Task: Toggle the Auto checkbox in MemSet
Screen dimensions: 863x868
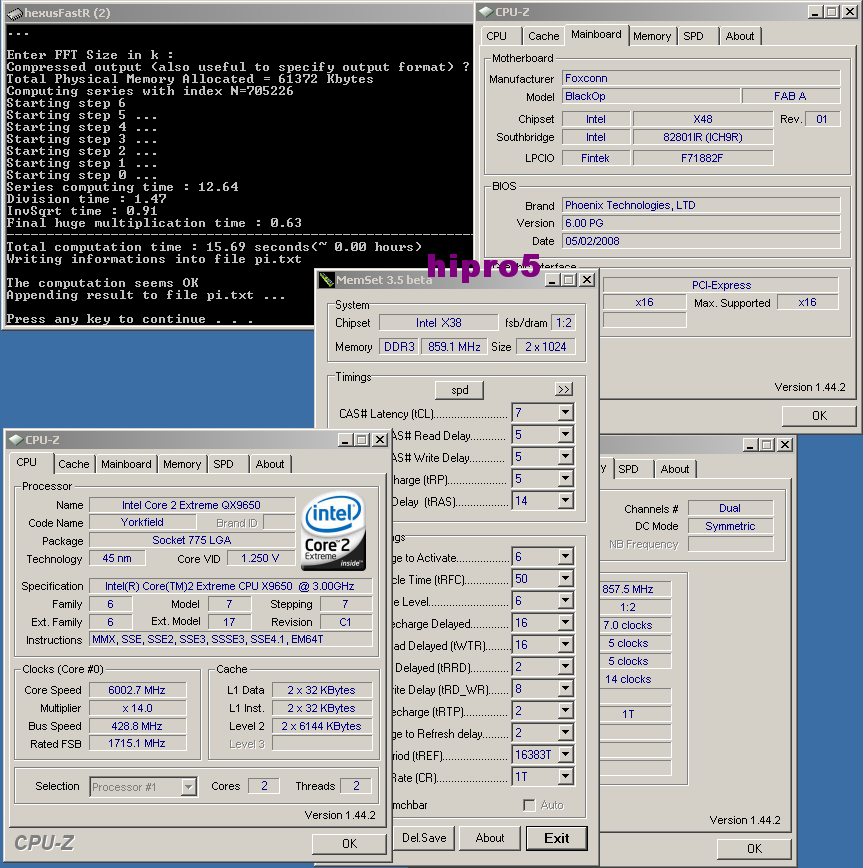Action: [x=529, y=805]
